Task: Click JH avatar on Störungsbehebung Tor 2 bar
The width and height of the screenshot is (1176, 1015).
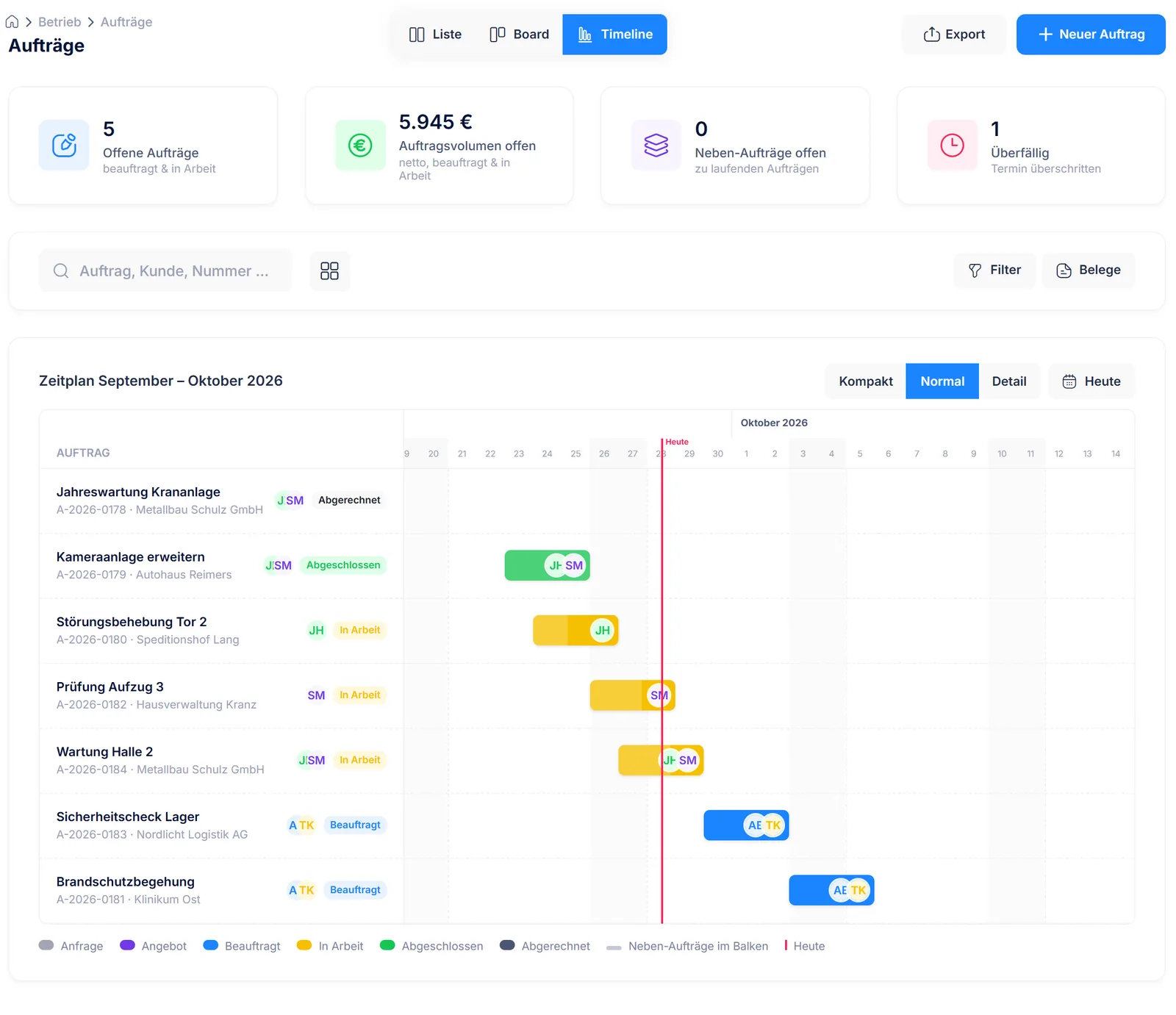Action: coord(603,631)
